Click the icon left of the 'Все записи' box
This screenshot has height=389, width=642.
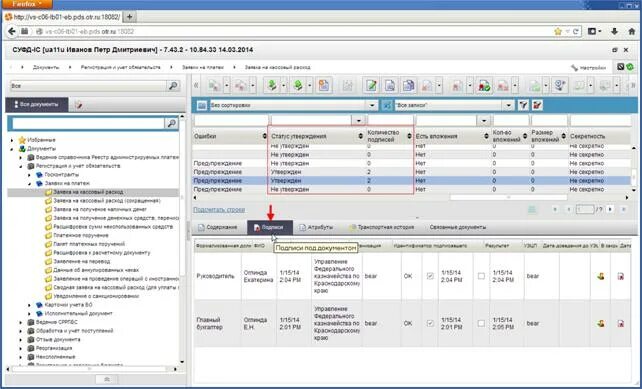(387, 105)
